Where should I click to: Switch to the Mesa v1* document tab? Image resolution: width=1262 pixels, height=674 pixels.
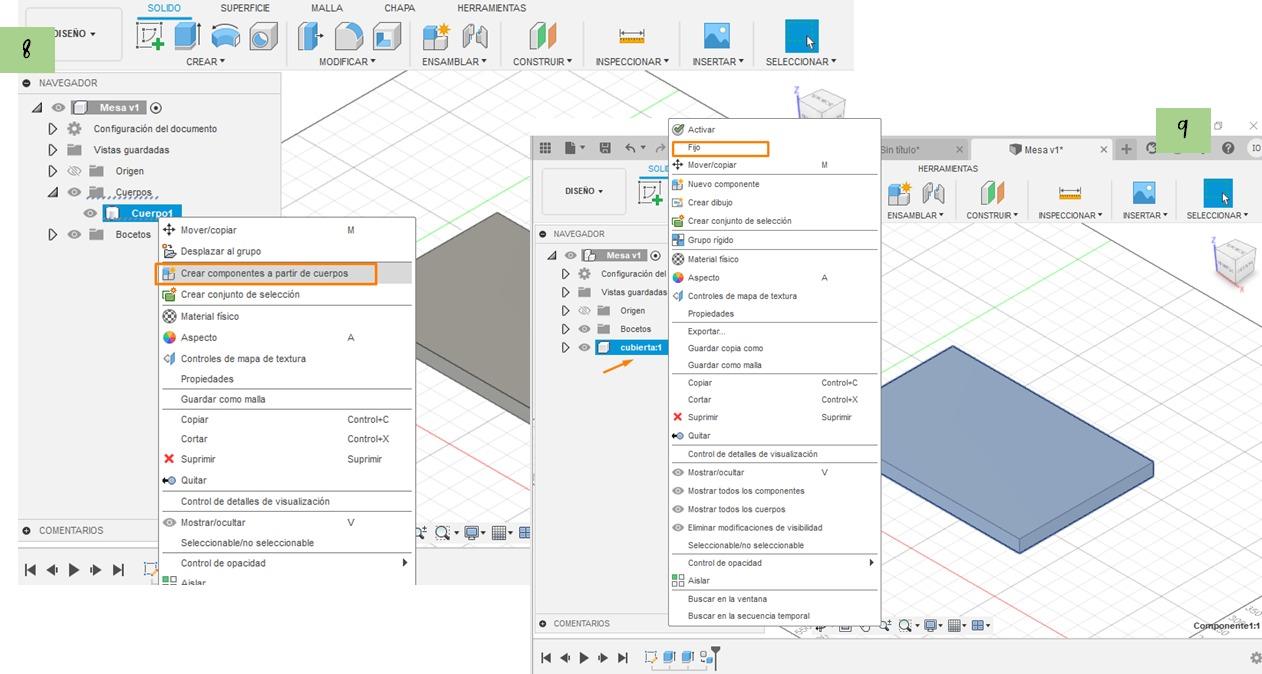click(x=1044, y=150)
